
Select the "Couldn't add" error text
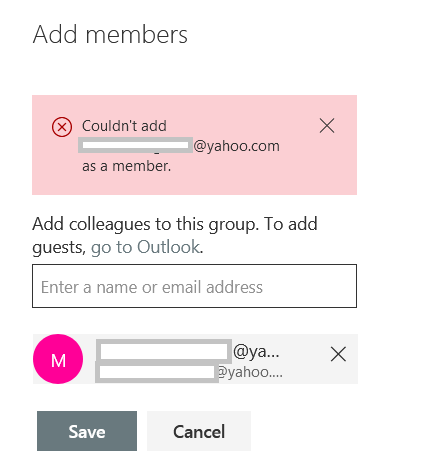124,126
